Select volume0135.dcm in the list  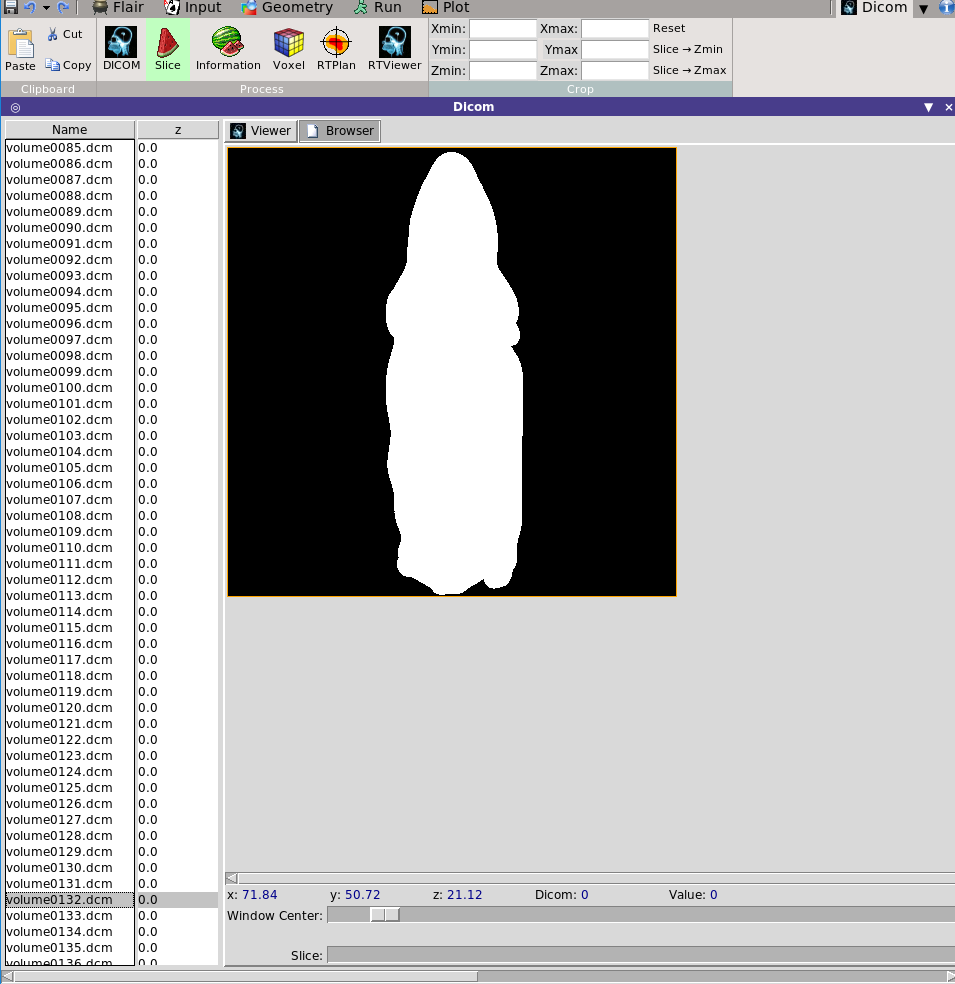pos(70,948)
